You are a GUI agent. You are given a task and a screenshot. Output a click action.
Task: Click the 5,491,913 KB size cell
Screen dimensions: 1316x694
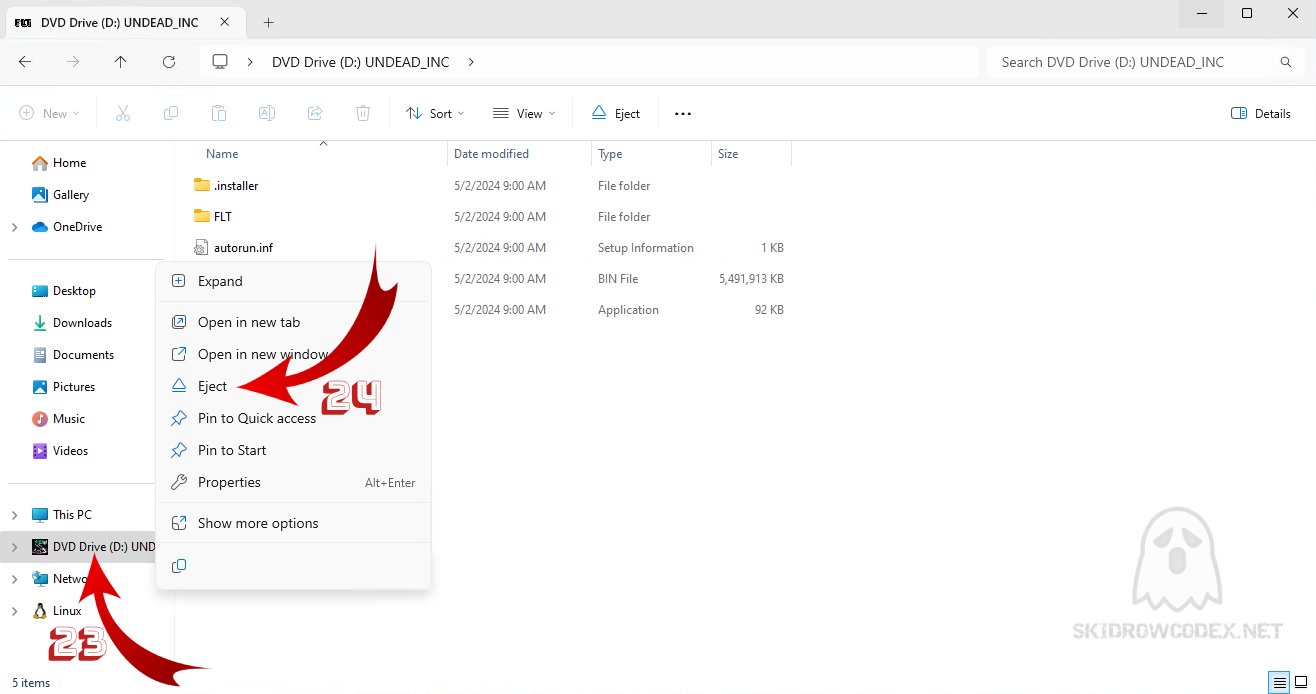tap(751, 279)
